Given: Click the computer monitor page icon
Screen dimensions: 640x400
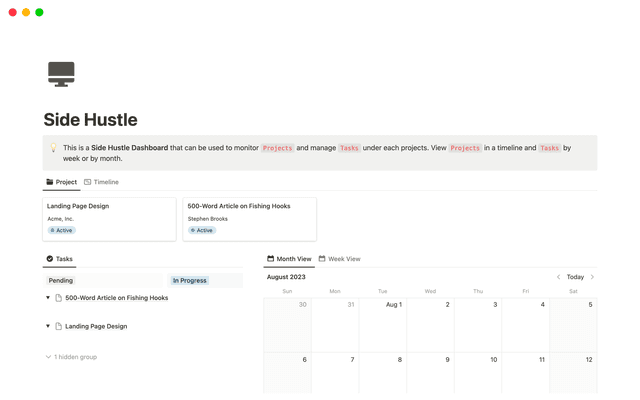Looking at the screenshot, I should coord(61,73).
